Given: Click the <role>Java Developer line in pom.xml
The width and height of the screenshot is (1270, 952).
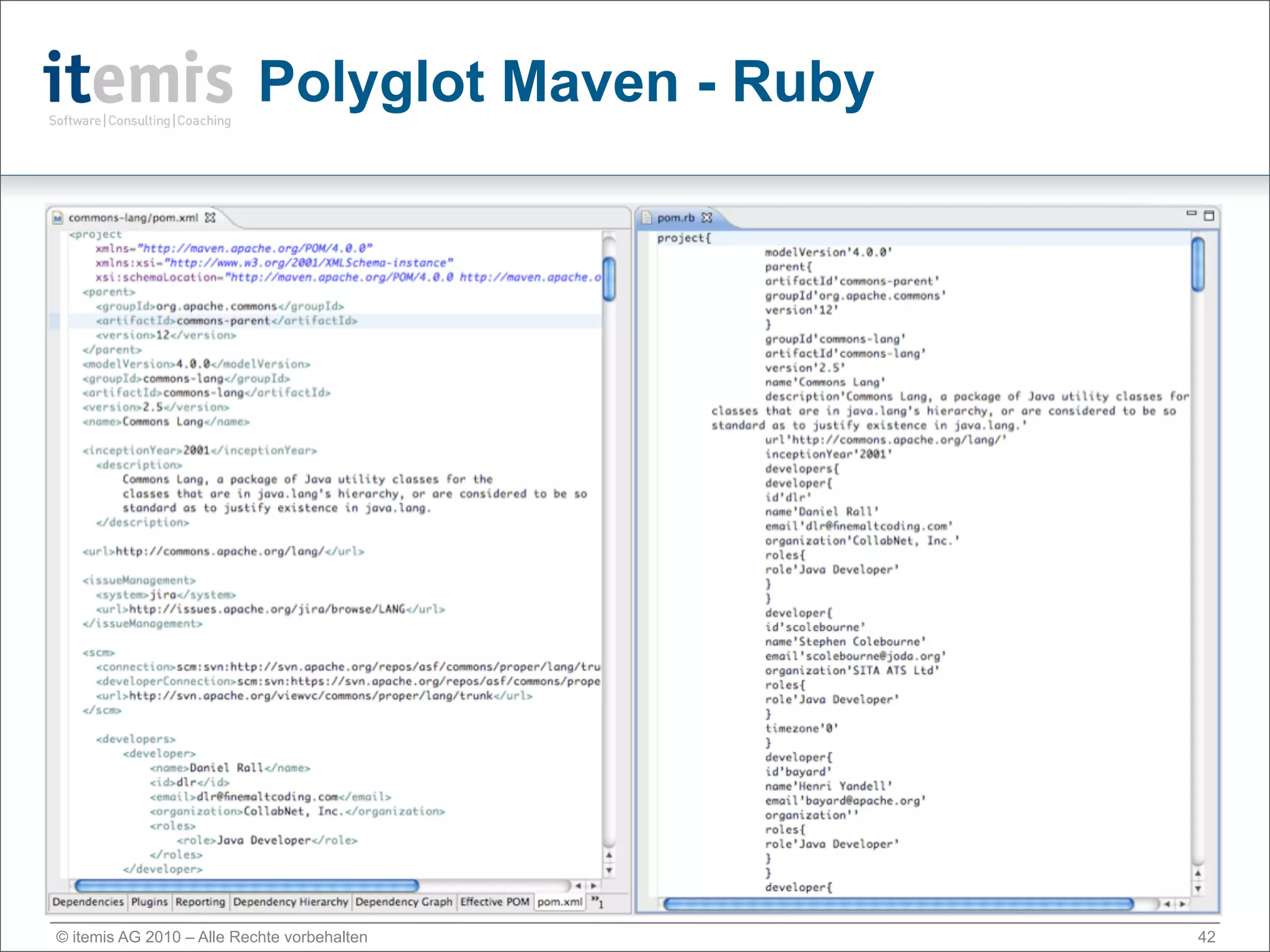Looking at the screenshot, I should 267,840.
